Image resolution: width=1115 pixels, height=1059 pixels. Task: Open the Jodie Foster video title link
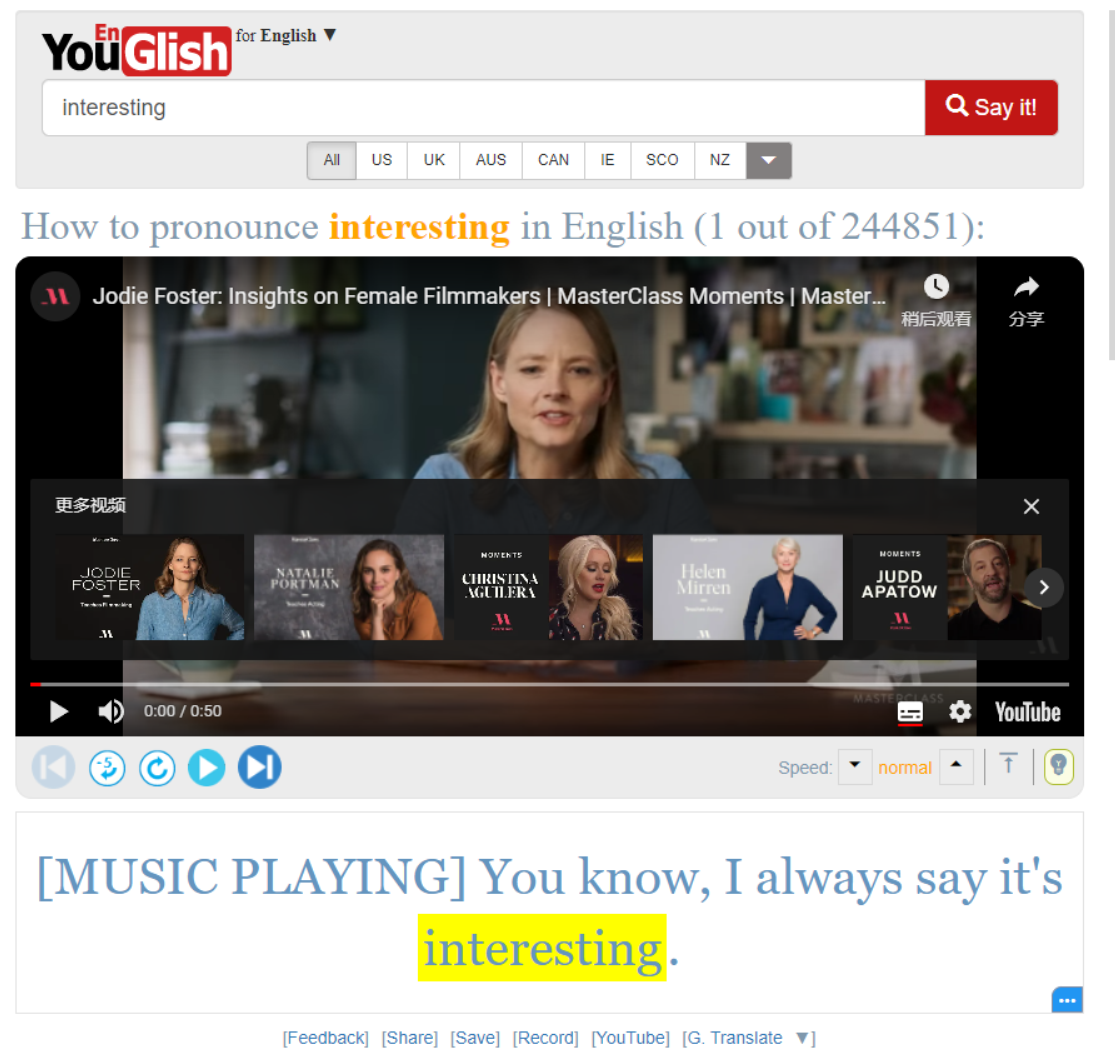pos(489,296)
